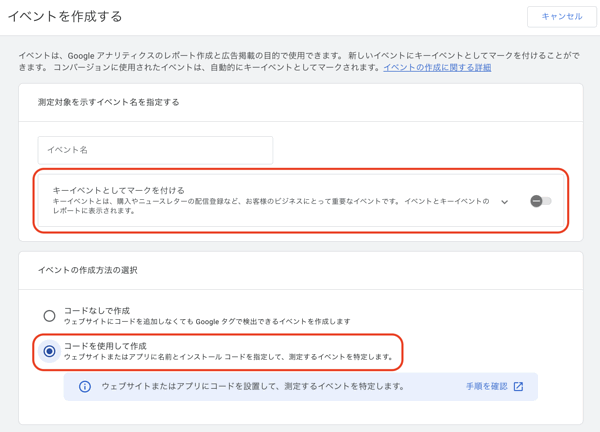The width and height of the screenshot is (600, 432).
Task: Expand the key event description chevron
Action: tap(505, 202)
